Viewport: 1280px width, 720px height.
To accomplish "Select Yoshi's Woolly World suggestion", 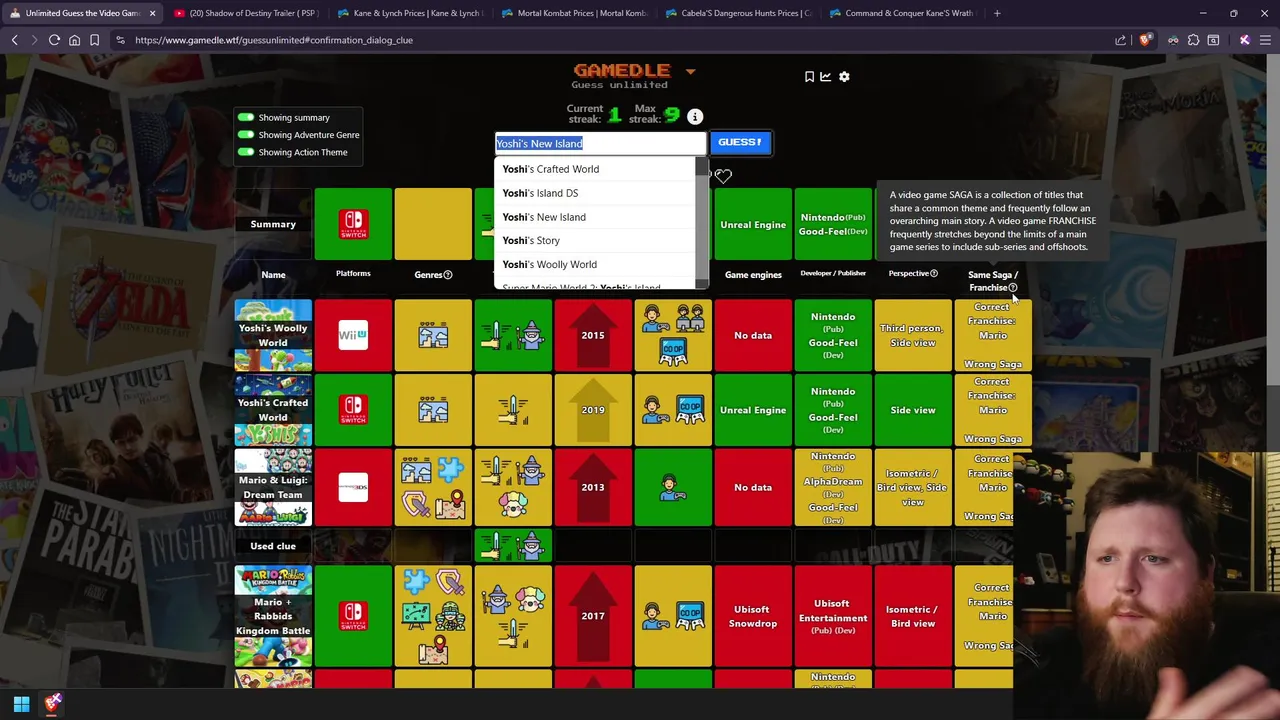I will [596, 265].
